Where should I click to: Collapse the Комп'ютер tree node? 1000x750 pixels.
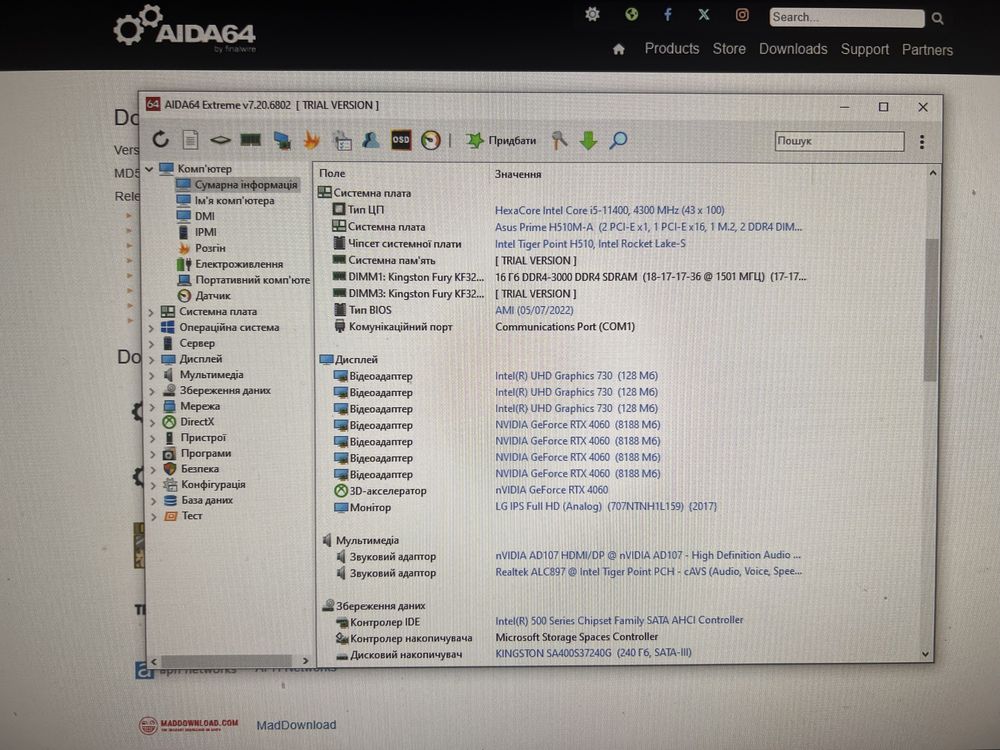[x=149, y=169]
